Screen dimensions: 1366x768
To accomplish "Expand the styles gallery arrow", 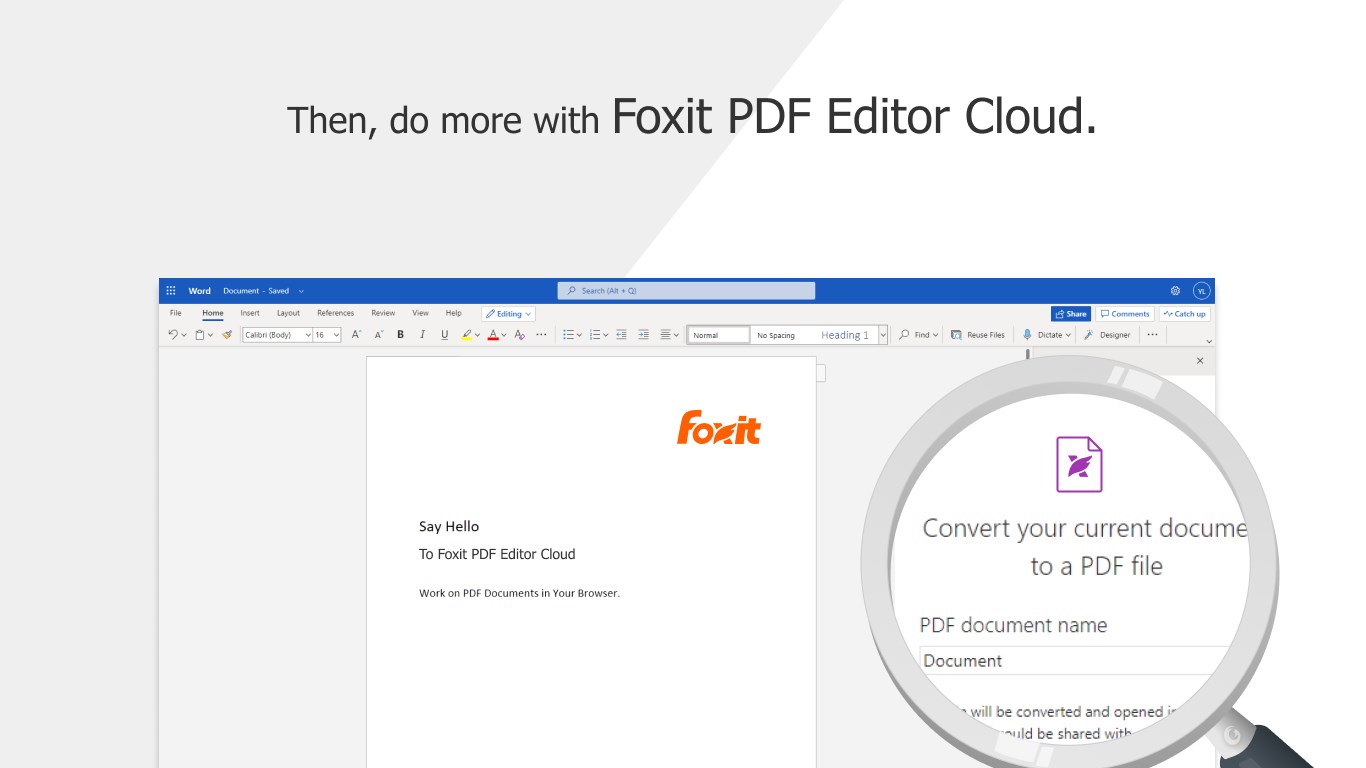I will (x=883, y=335).
